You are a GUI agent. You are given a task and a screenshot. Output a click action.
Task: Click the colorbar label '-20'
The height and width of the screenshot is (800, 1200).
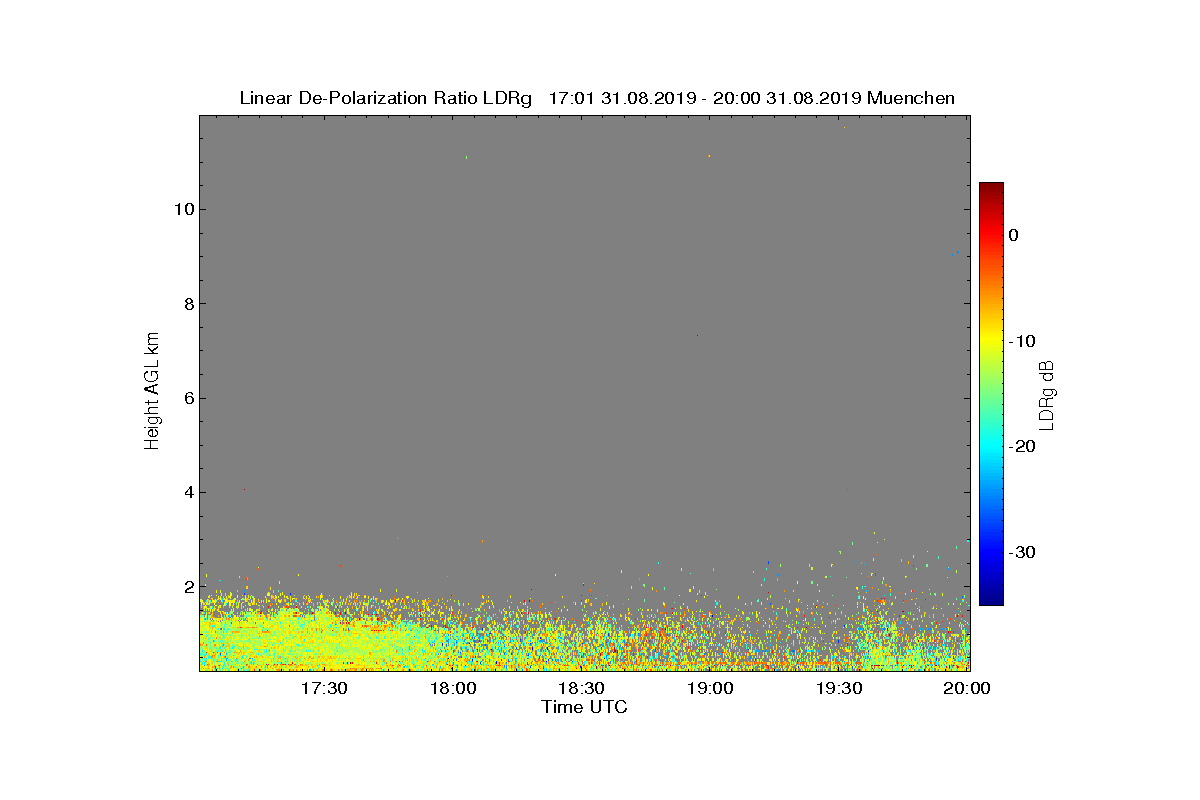(1022, 446)
